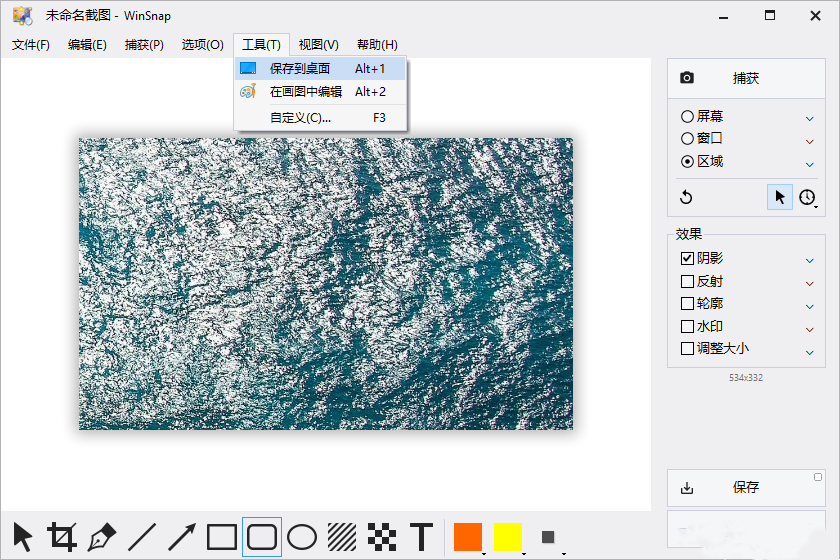Expand 区域 capture options chevron
Viewport: 840px width, 560px height.
pyautogui.click(x=809, y=165)
